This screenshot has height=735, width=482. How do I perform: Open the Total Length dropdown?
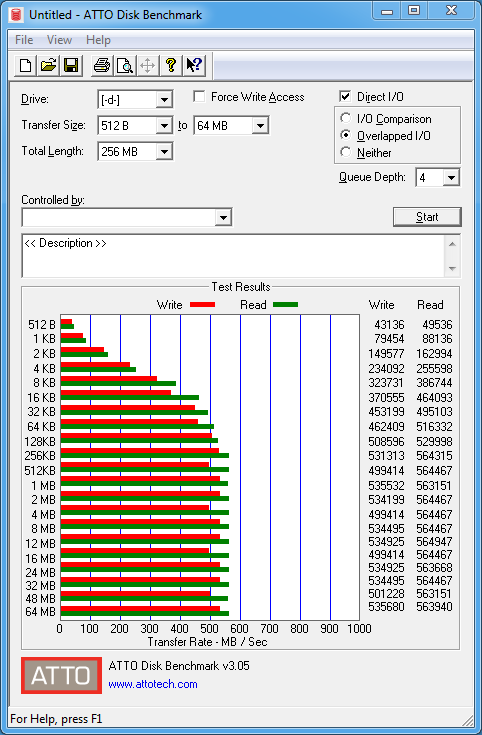click(x=164, y=151)
